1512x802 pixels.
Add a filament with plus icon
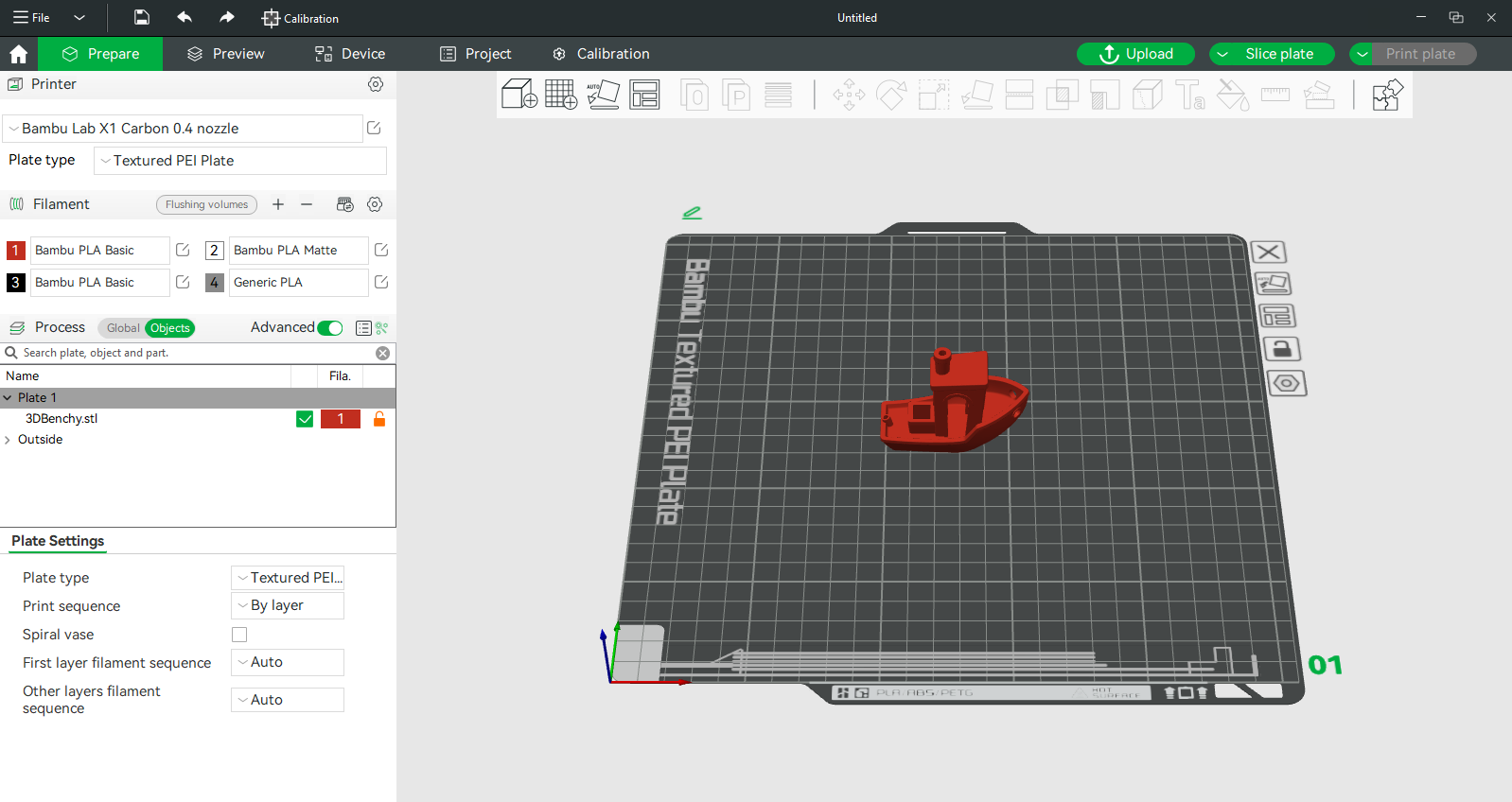(x=278, y=204)
